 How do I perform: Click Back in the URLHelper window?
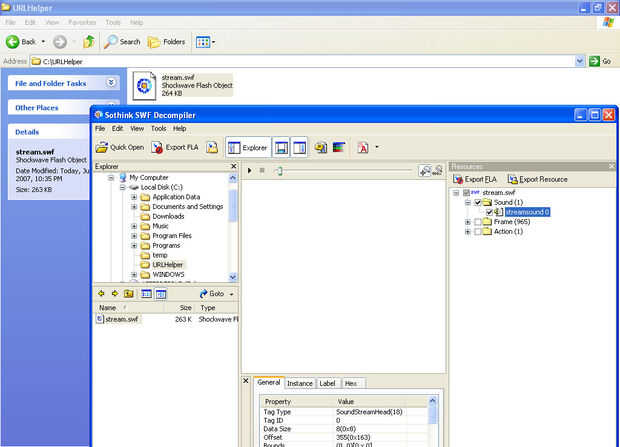click(22, 42)
